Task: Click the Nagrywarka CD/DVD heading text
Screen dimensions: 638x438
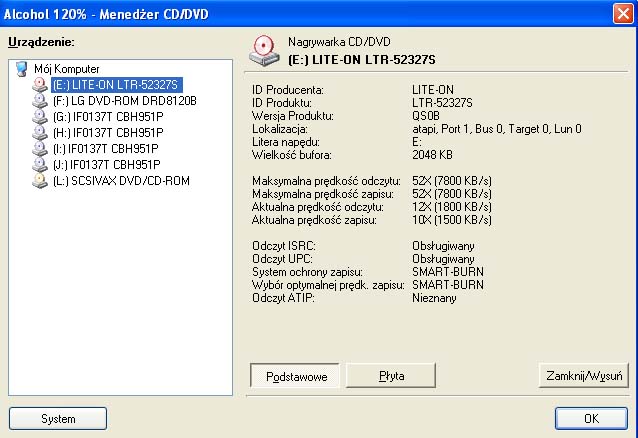Action: click(339, 42)
